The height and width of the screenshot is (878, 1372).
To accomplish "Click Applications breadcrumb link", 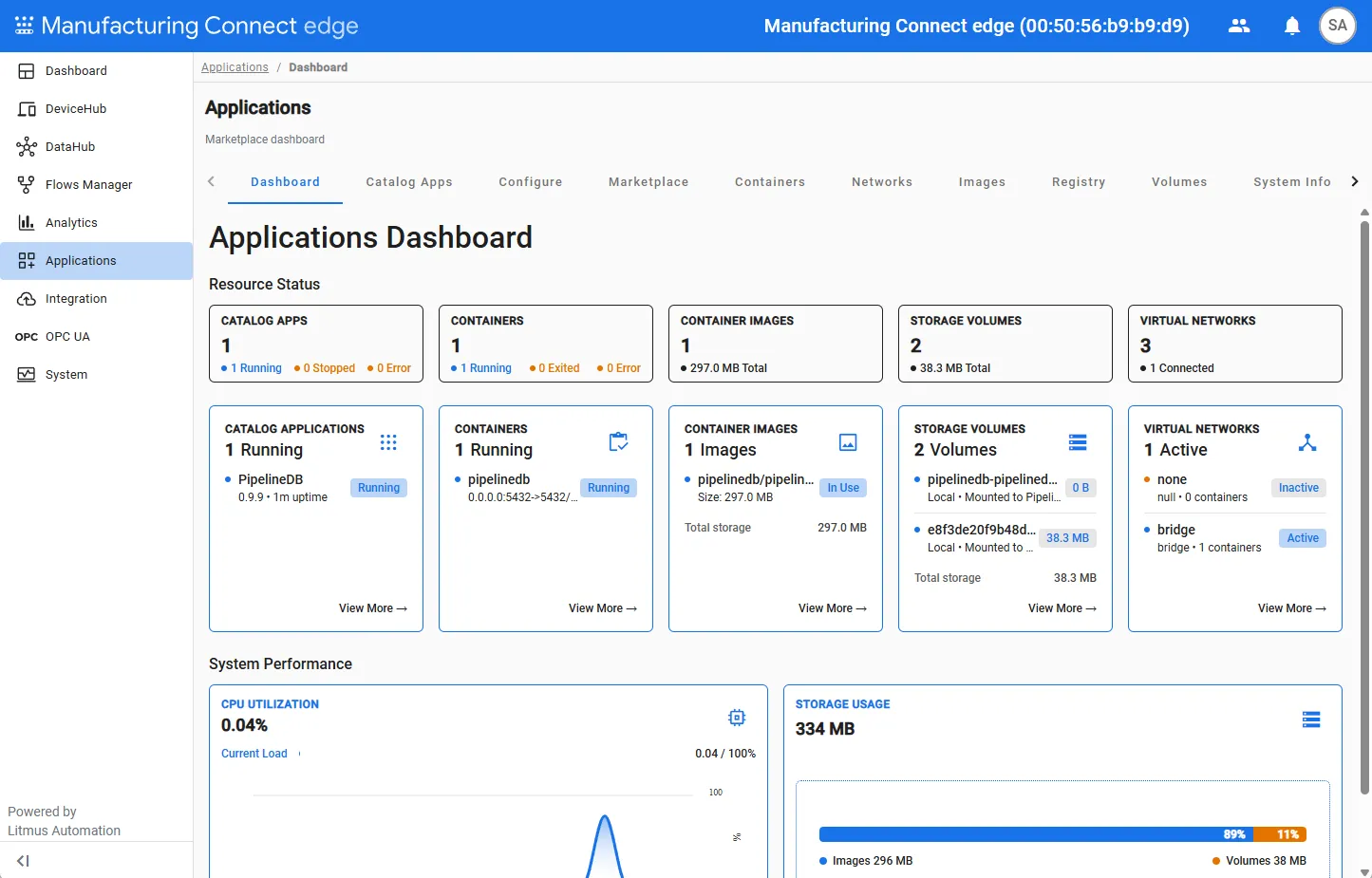I will point(235,67).
